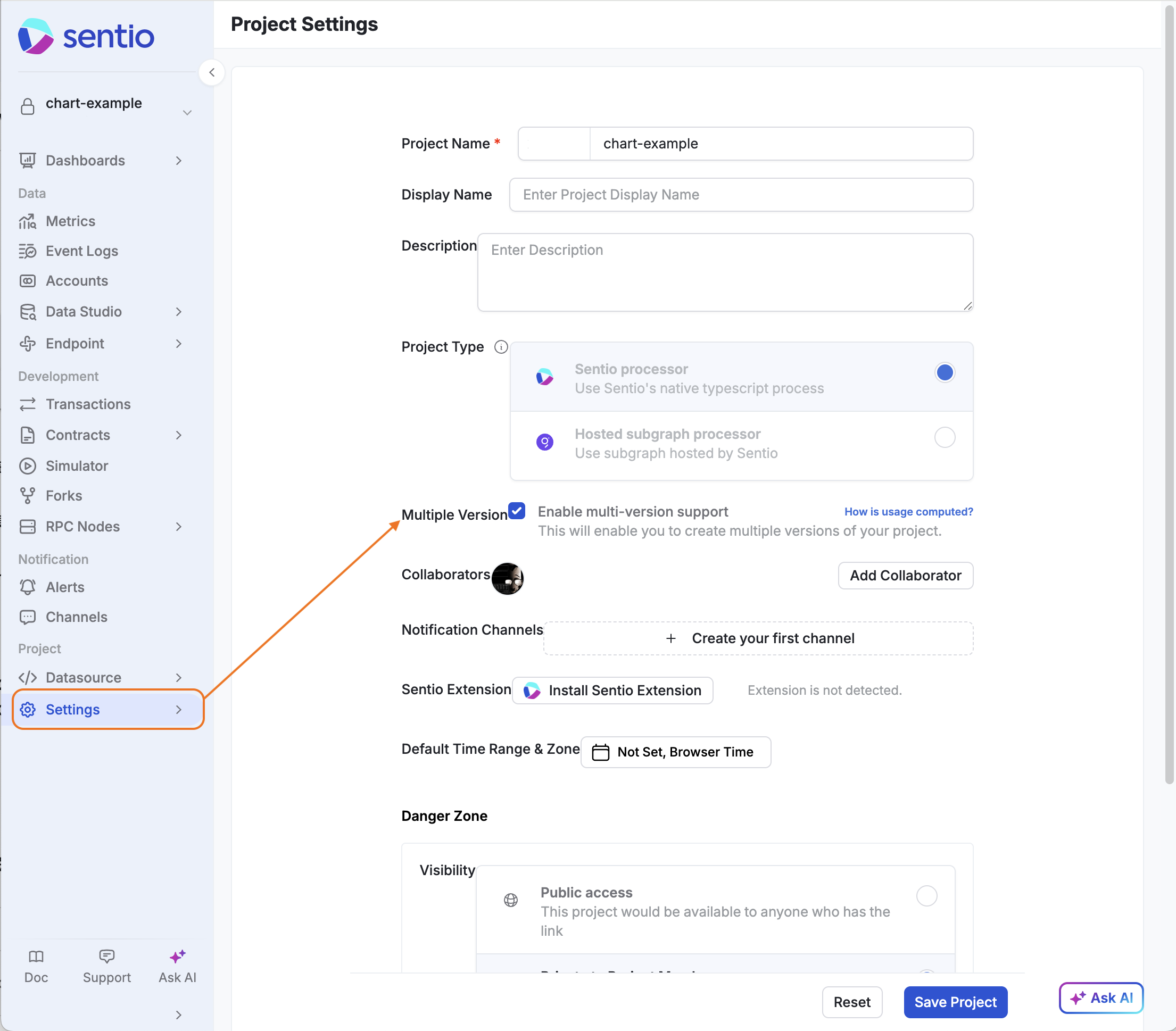Click the Project Type info icon
The width and height of the screenshot is (1176, 1031).
click(501, 347)
